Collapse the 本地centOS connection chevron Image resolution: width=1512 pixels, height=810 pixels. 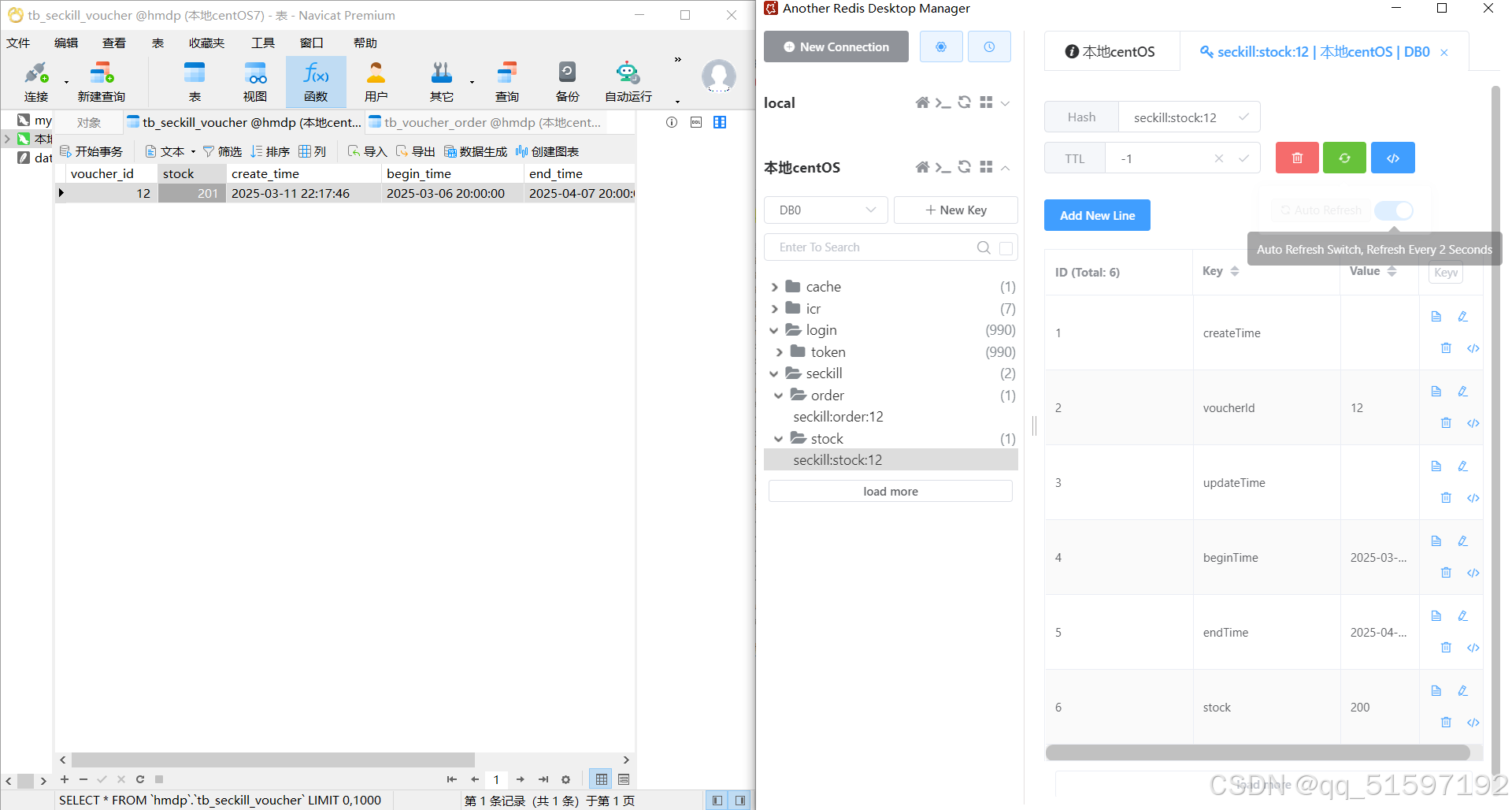tap(1005, 168)
